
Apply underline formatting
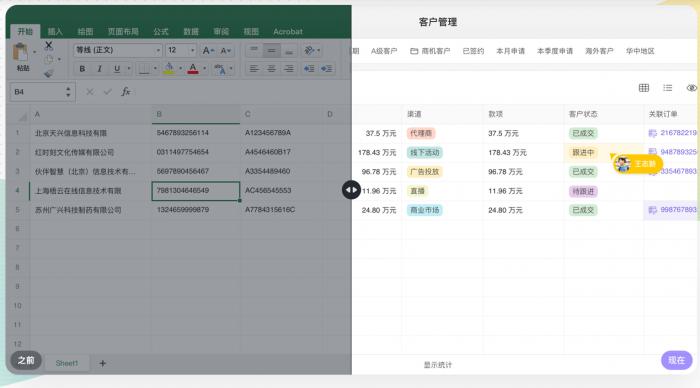(x=117, y=69)
